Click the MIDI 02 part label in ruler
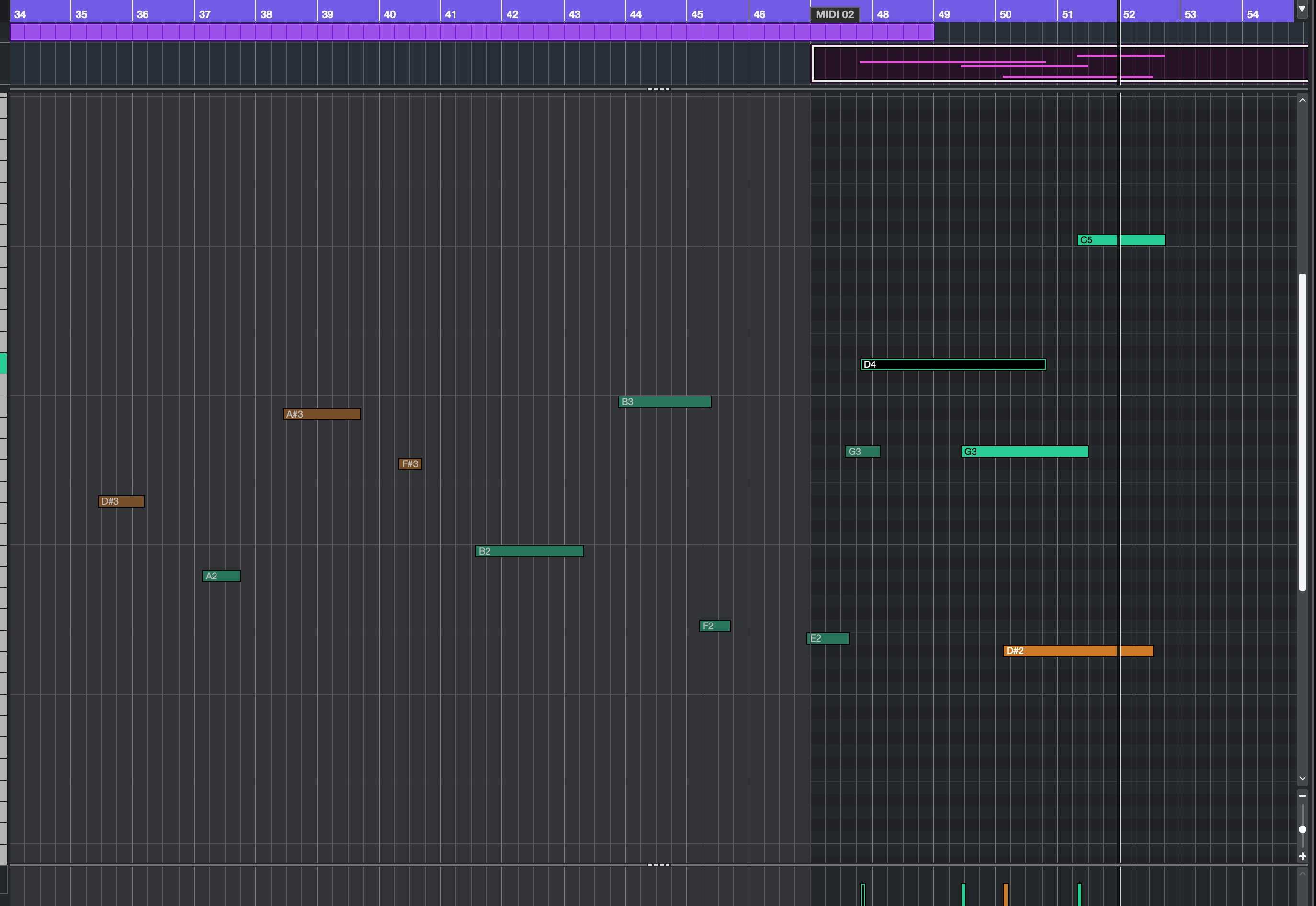The height and width of the screenshot is (906, 1316). point(834,14)
